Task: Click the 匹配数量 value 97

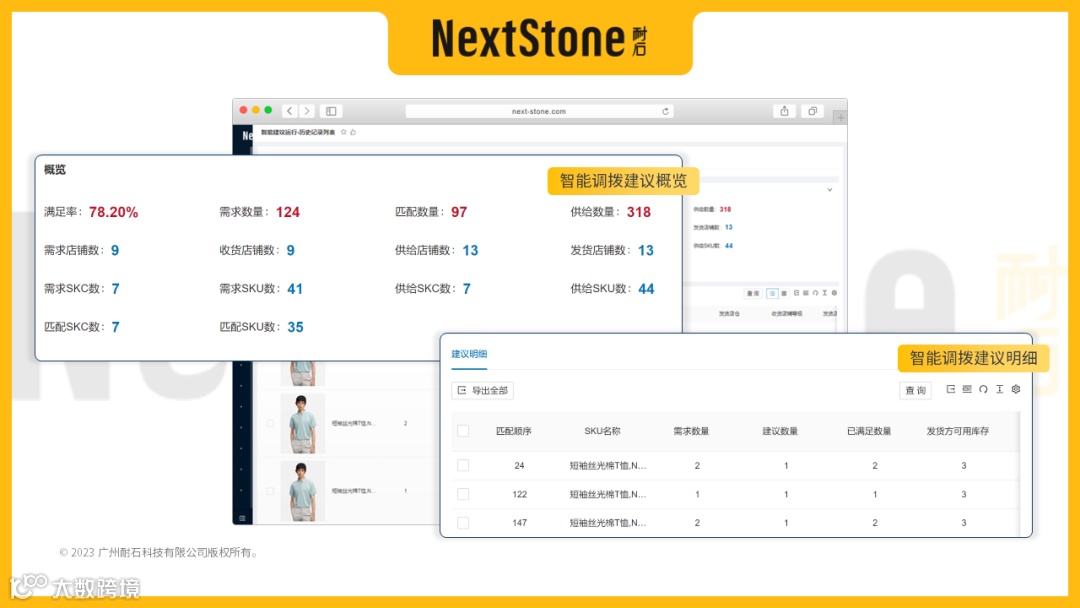Action: tap(459, 212)
